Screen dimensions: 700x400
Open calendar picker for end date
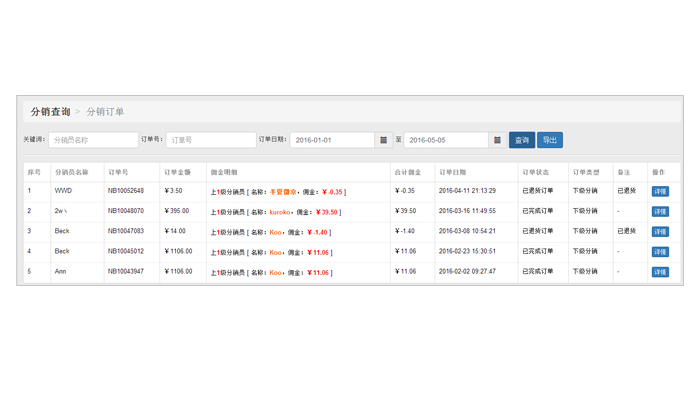[x=497, y=140]
